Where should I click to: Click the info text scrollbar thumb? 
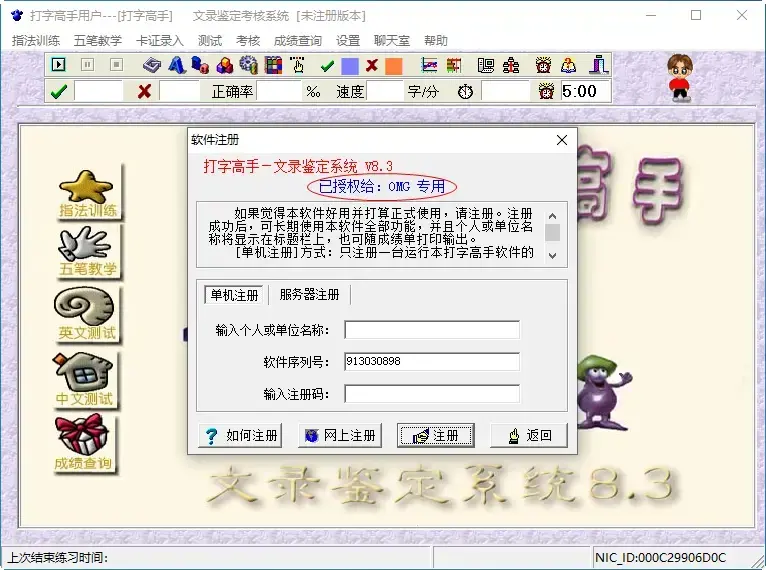click(553, 232)
